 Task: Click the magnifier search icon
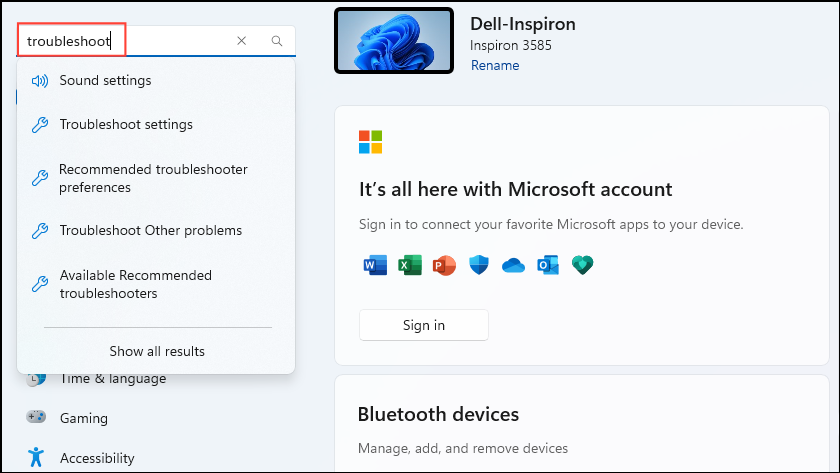point(276,41)
